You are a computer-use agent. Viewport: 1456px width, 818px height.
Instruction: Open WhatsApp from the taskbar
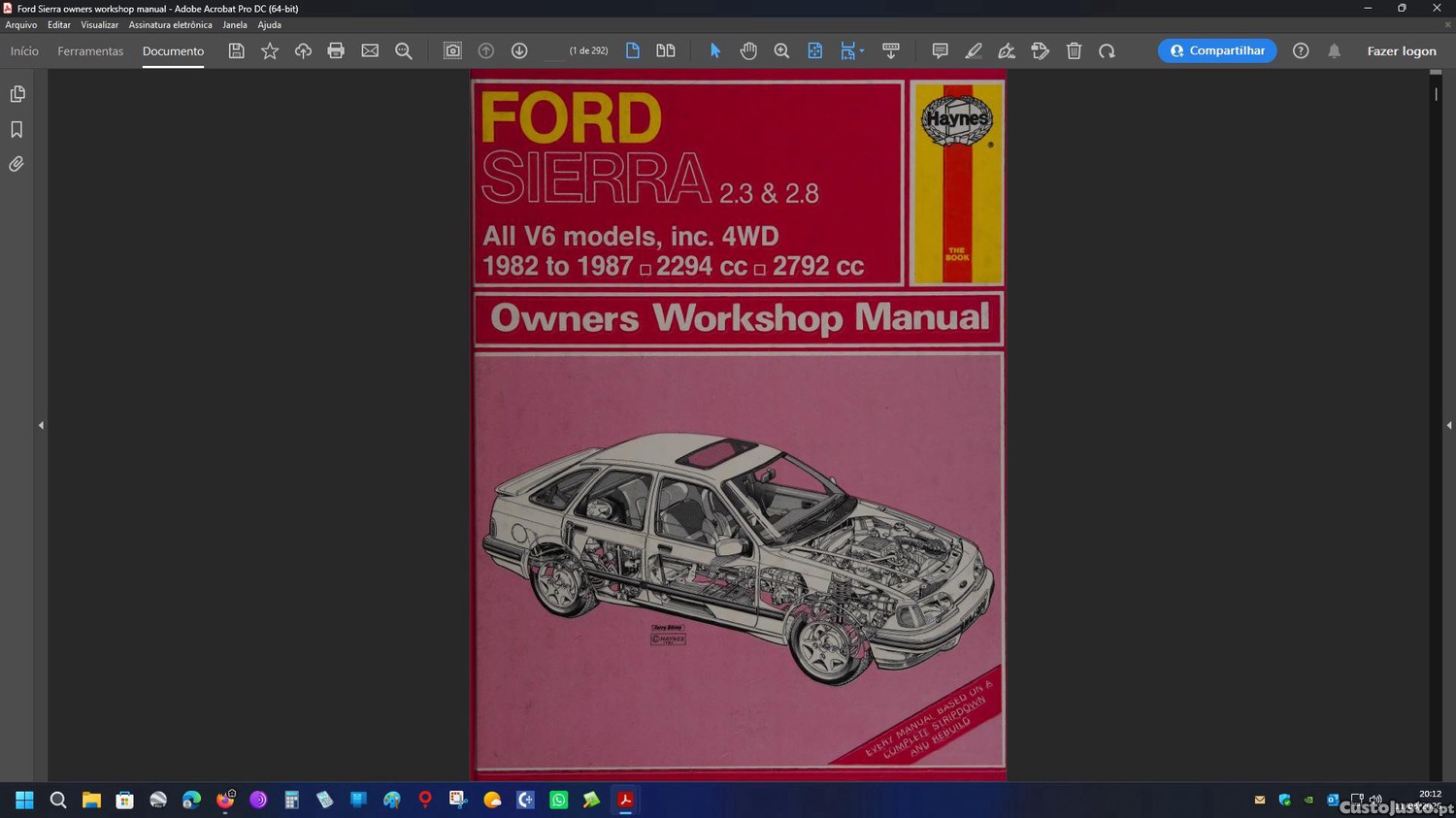coord(558,800)
